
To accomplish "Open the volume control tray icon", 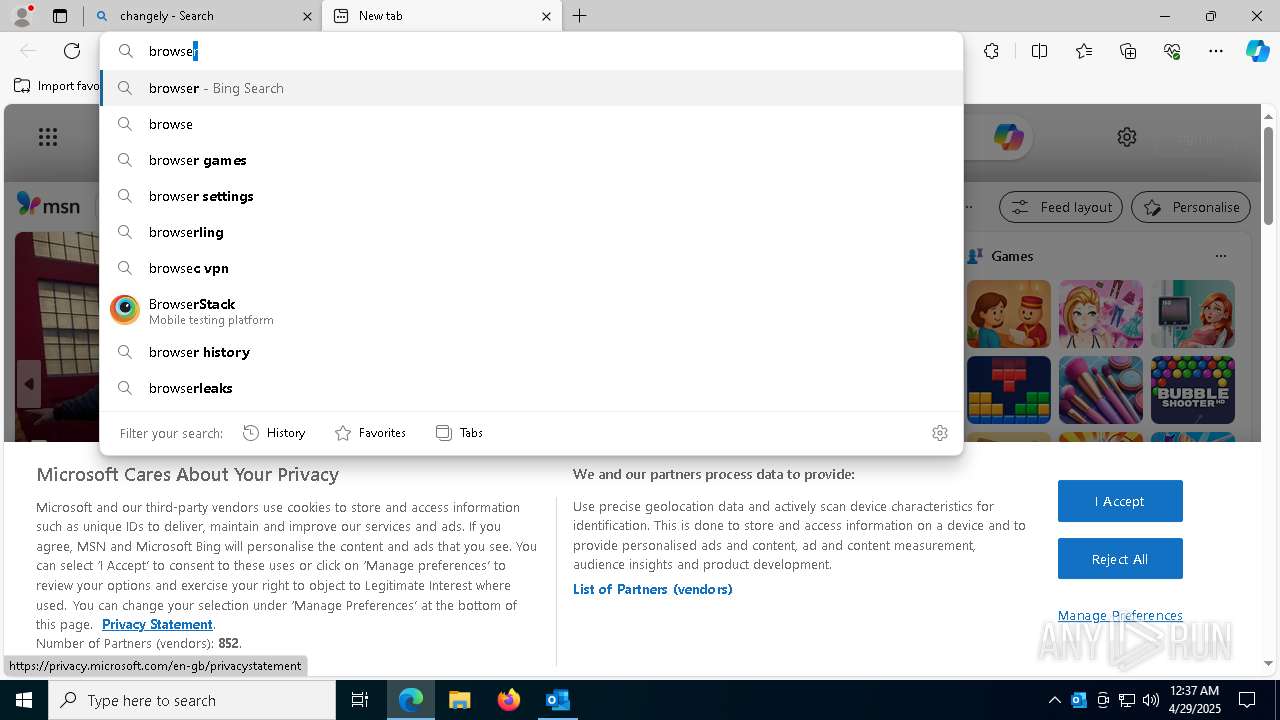I will point(1151,700).
